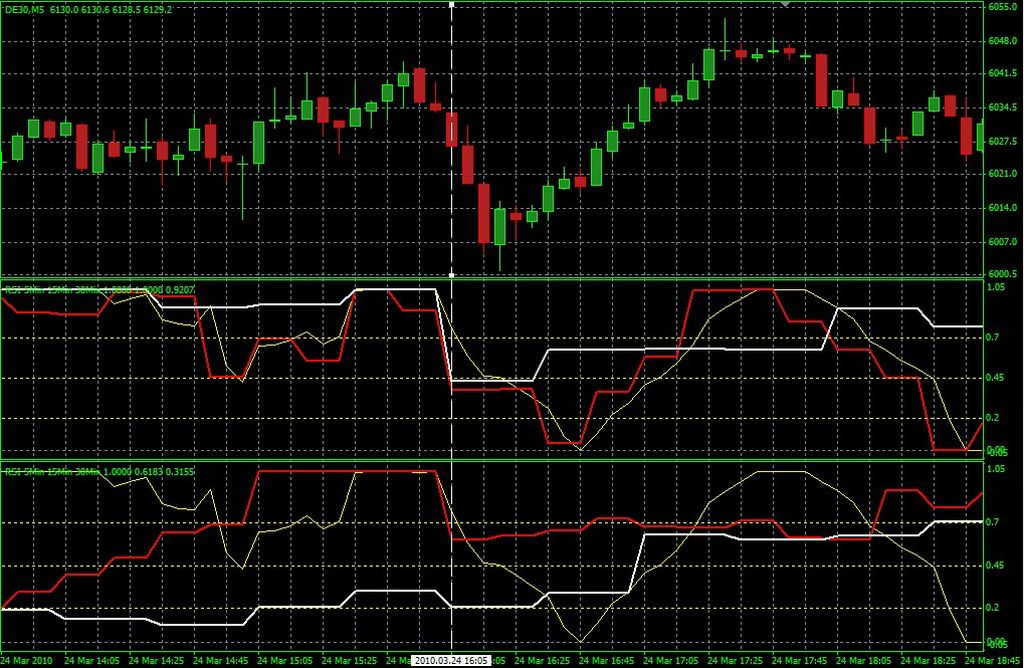Click the 6048.0 price scale value

[x=1000, y=40]
